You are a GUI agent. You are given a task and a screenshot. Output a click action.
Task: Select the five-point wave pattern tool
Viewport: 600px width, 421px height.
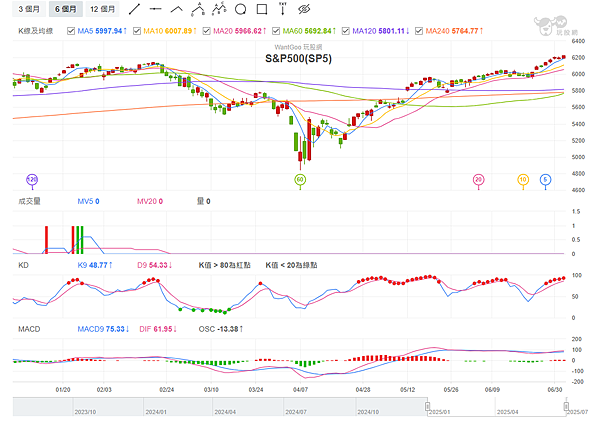click(219, 9)
